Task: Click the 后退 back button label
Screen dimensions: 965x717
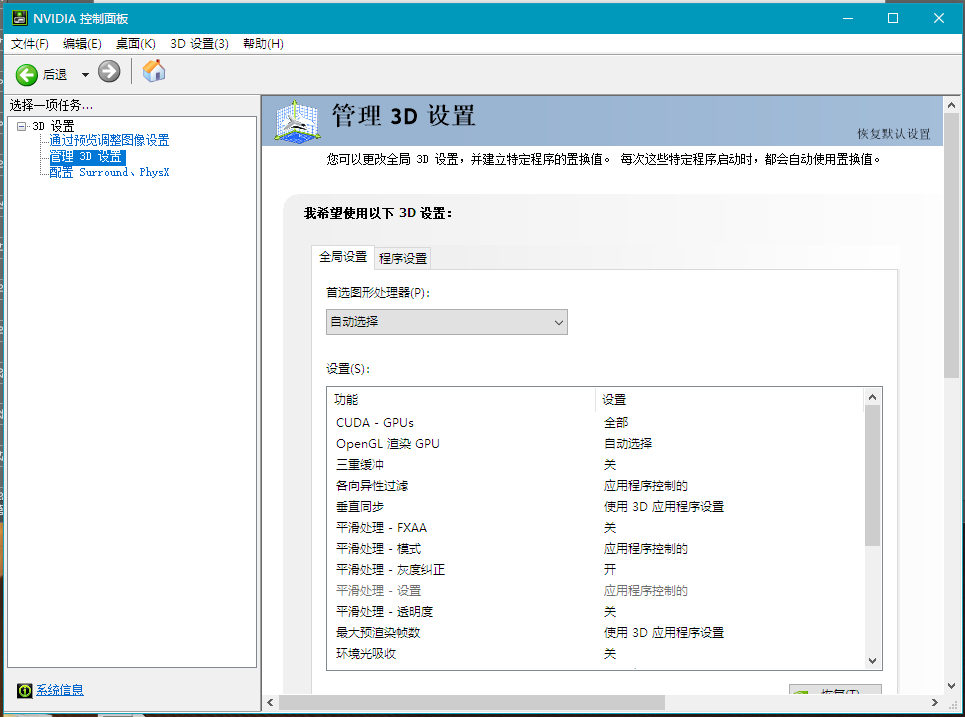Action: click(x=55, y=74)
